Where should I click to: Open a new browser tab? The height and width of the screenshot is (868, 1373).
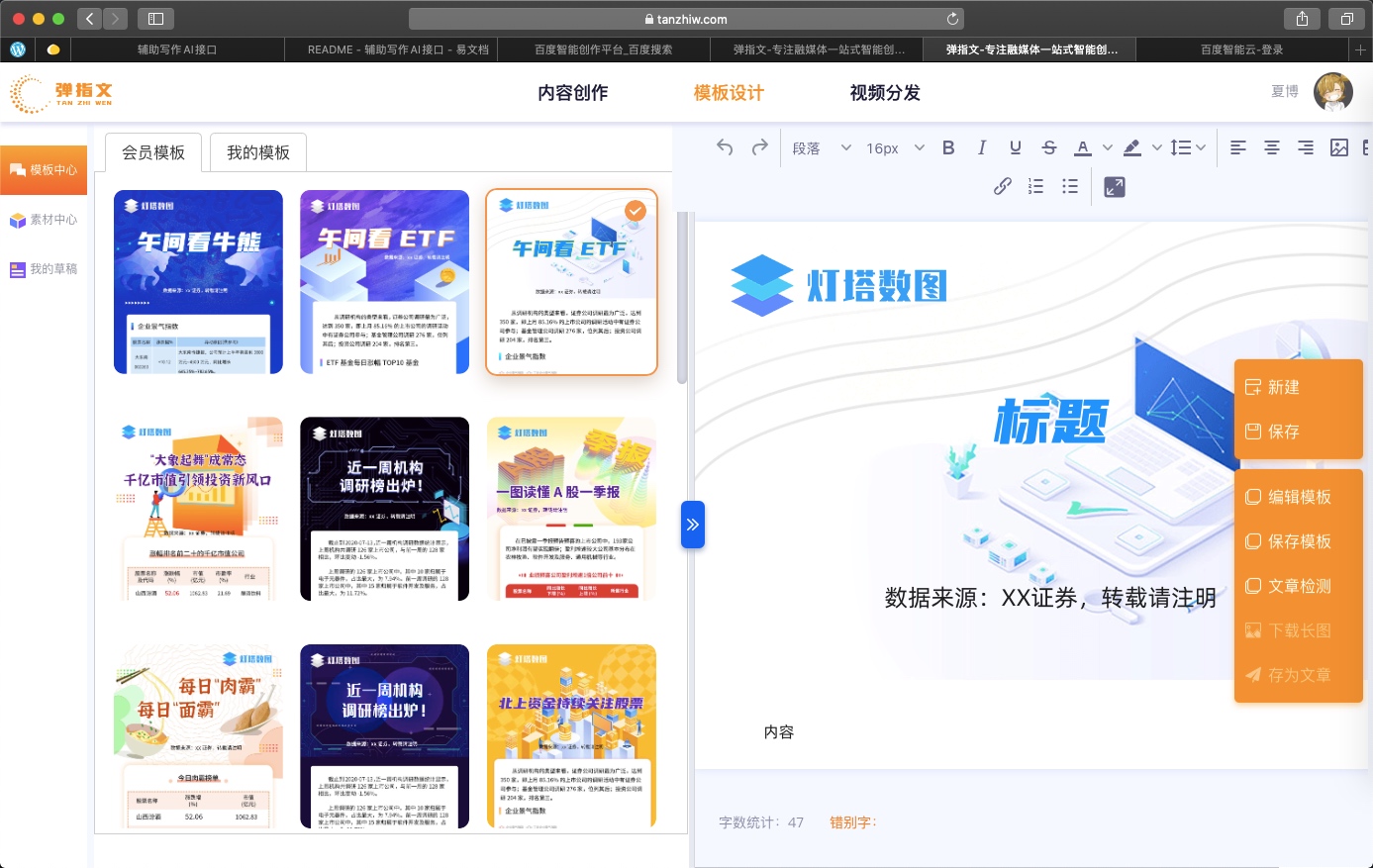coord(1361,49)
